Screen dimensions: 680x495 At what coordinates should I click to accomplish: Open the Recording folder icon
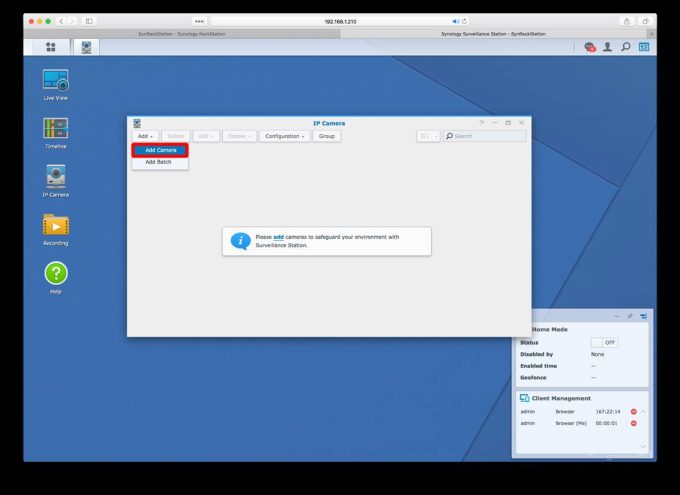click(x=55, y=227)
